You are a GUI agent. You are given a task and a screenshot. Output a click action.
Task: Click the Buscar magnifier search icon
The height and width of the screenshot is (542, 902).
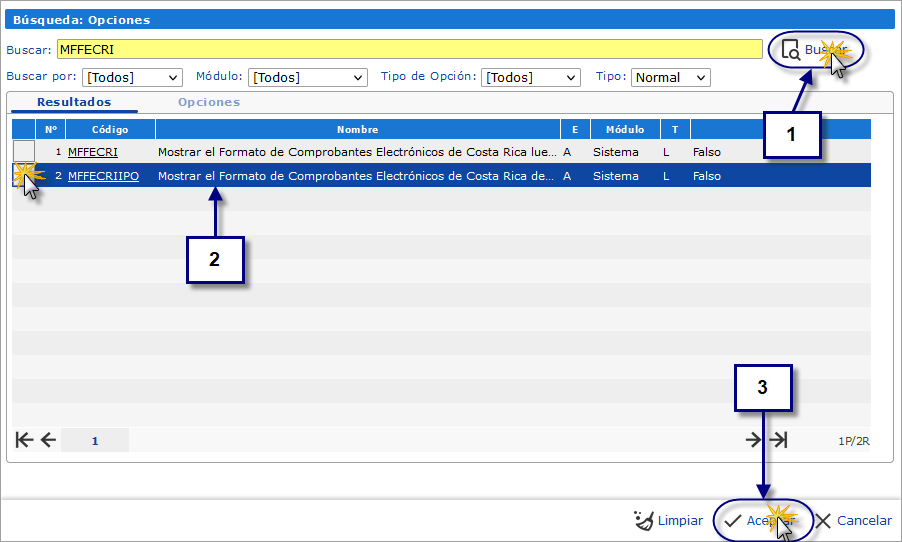click(x=790, y=50)
